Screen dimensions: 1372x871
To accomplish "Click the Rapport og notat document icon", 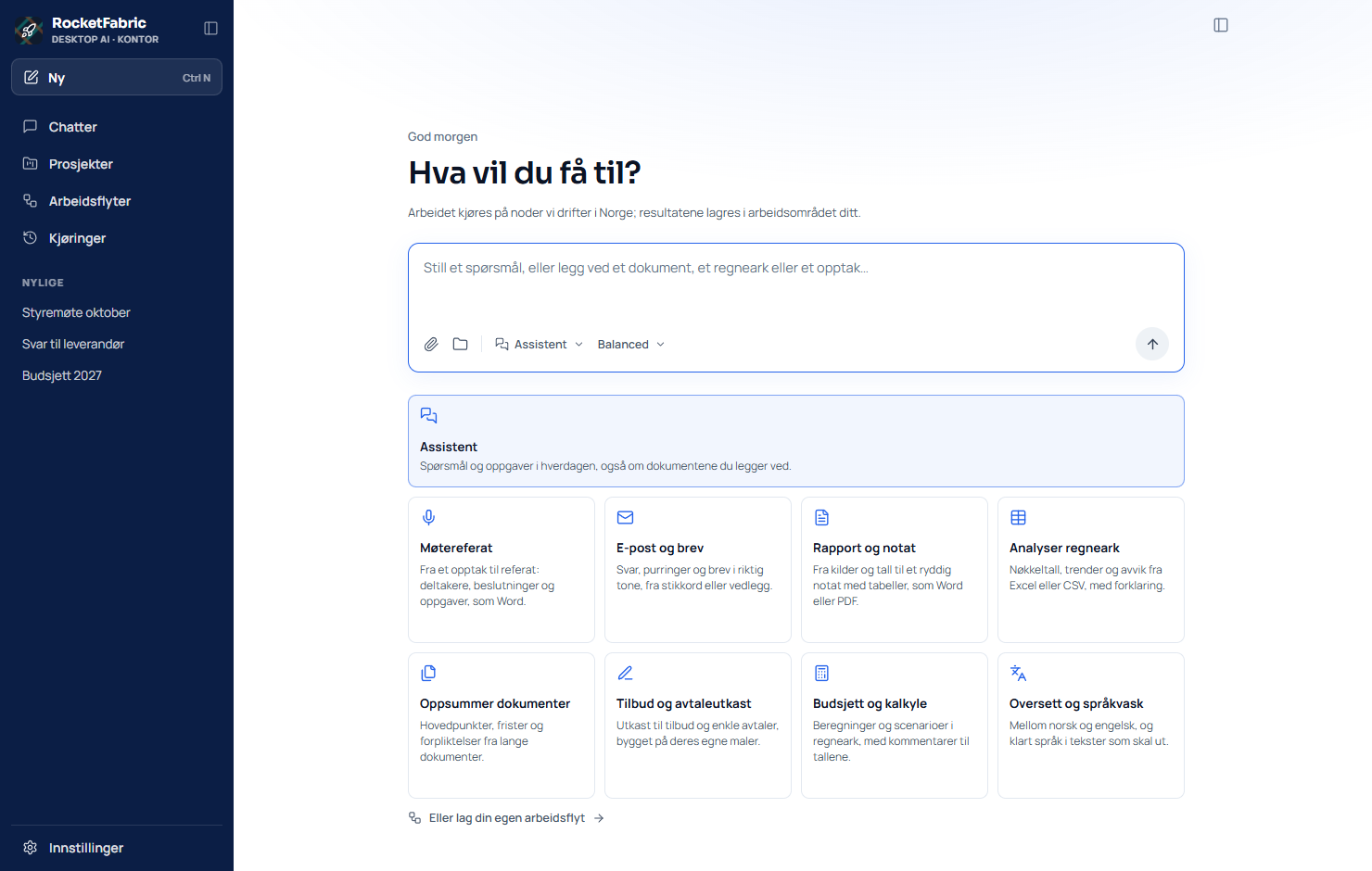I will coord(821,517).
